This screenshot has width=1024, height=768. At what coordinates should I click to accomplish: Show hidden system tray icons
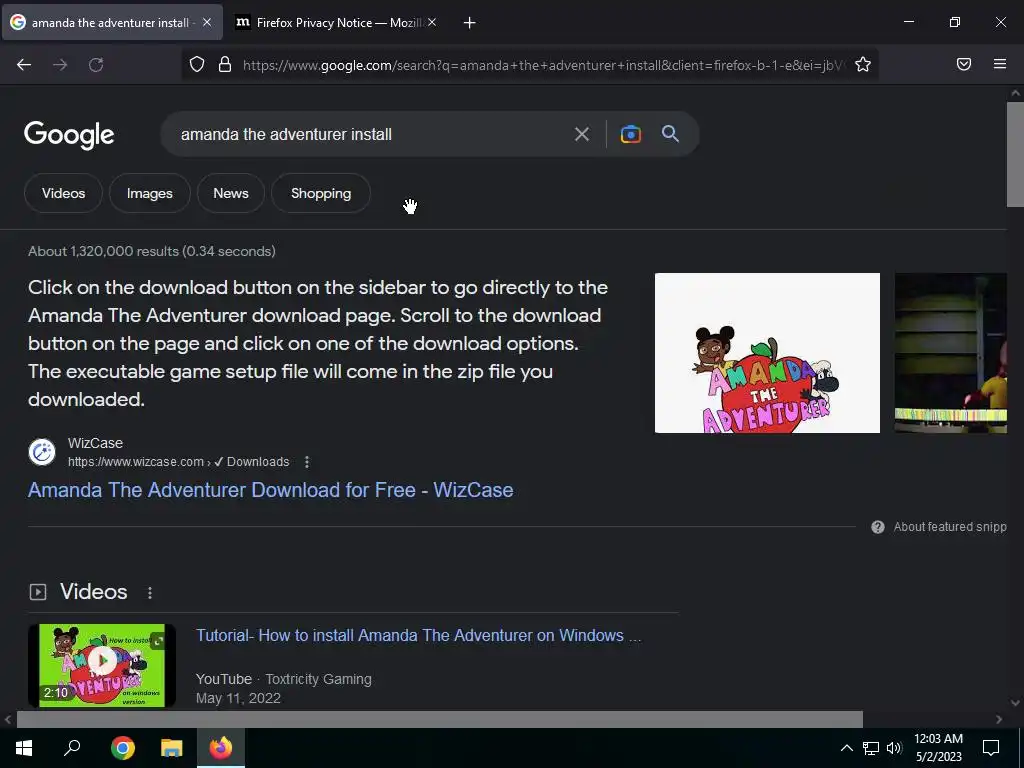[x=846, y=748]
